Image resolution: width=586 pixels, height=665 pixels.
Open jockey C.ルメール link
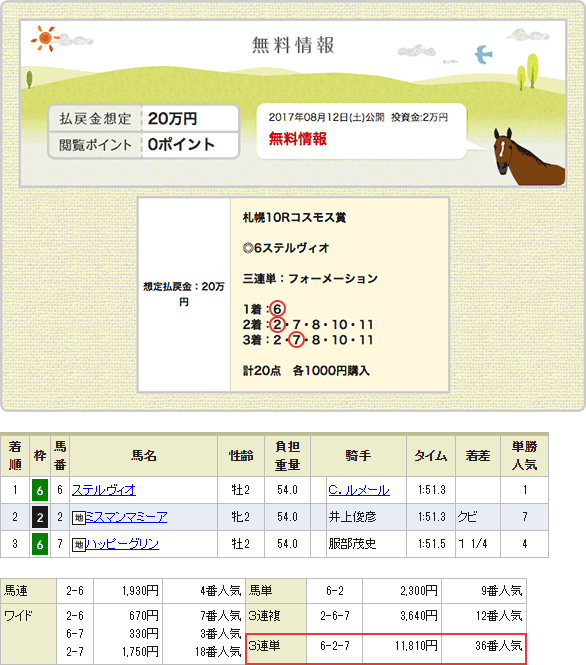pyautogui.click(x=359, y=490)
